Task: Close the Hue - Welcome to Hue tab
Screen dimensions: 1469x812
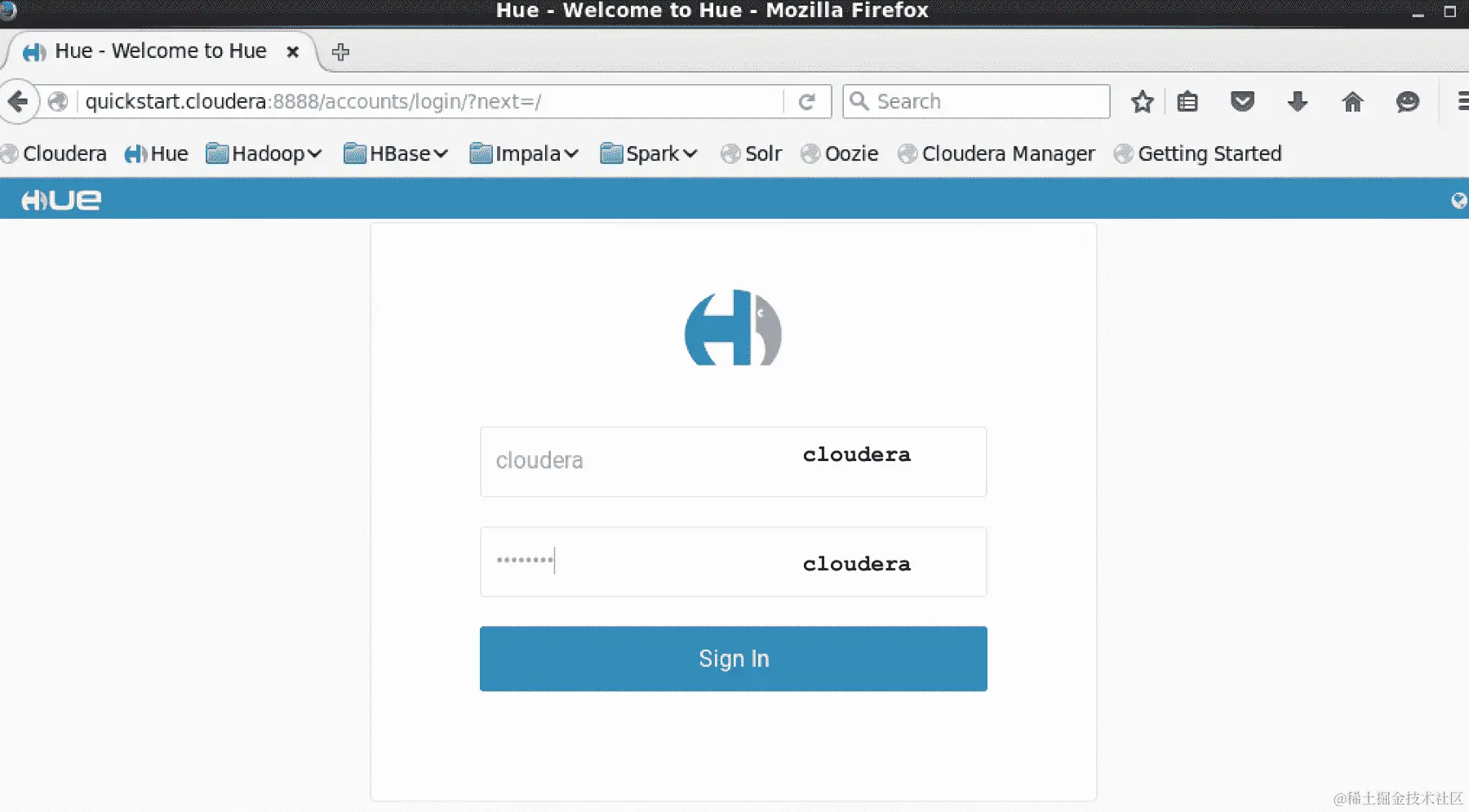Action: coord(293,51)
